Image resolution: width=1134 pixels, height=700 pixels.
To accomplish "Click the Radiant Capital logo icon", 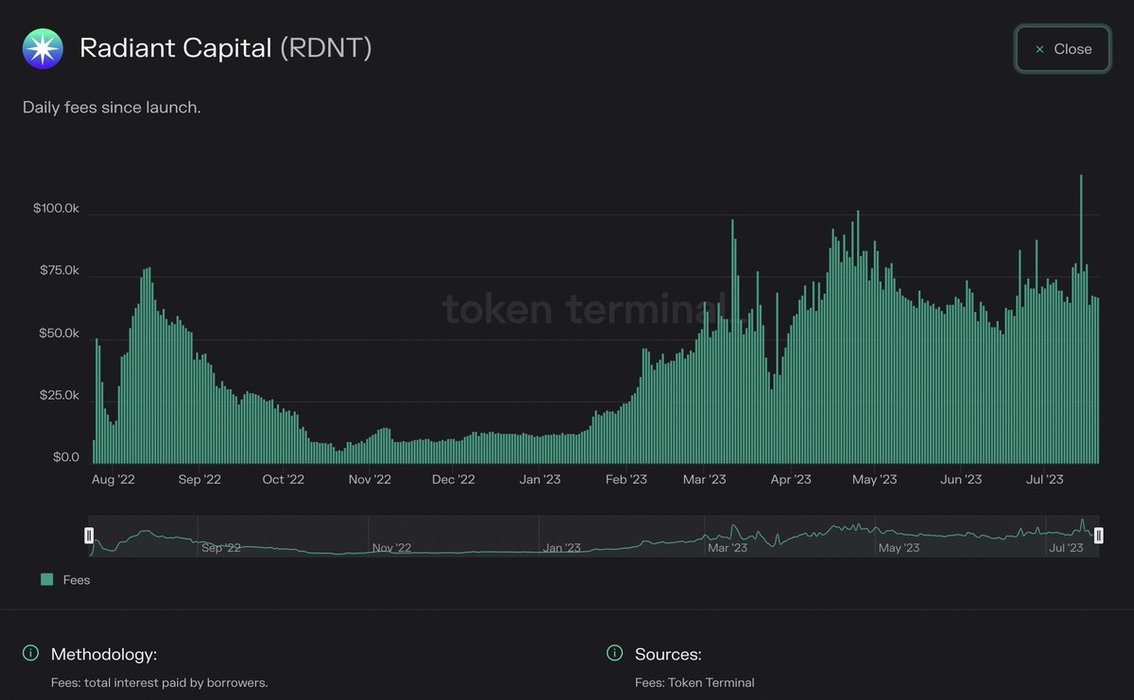I will coord(43,48).
